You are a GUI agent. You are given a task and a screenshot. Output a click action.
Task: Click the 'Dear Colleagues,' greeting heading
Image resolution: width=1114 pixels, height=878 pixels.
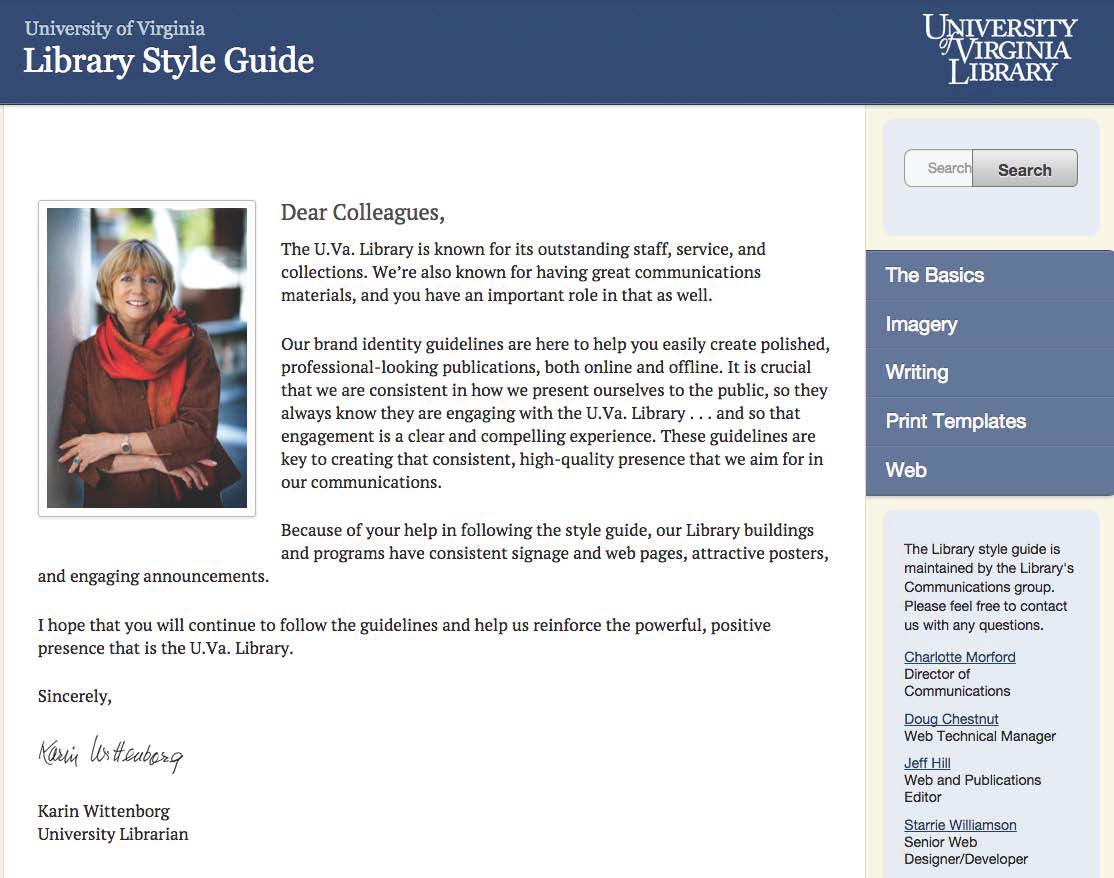click(x=362, y=212)
